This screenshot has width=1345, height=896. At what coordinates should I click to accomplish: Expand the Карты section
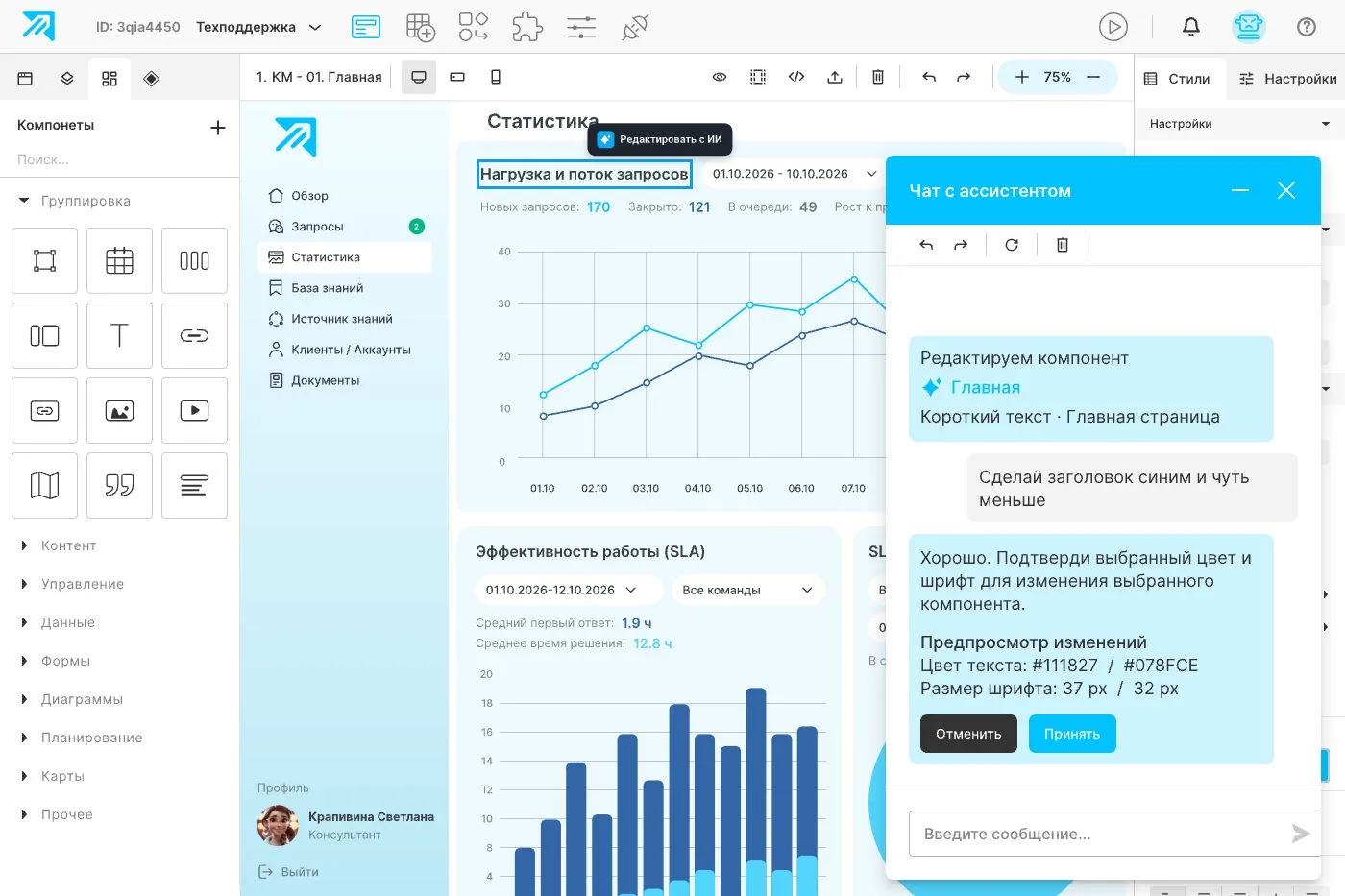coord(54,776)
